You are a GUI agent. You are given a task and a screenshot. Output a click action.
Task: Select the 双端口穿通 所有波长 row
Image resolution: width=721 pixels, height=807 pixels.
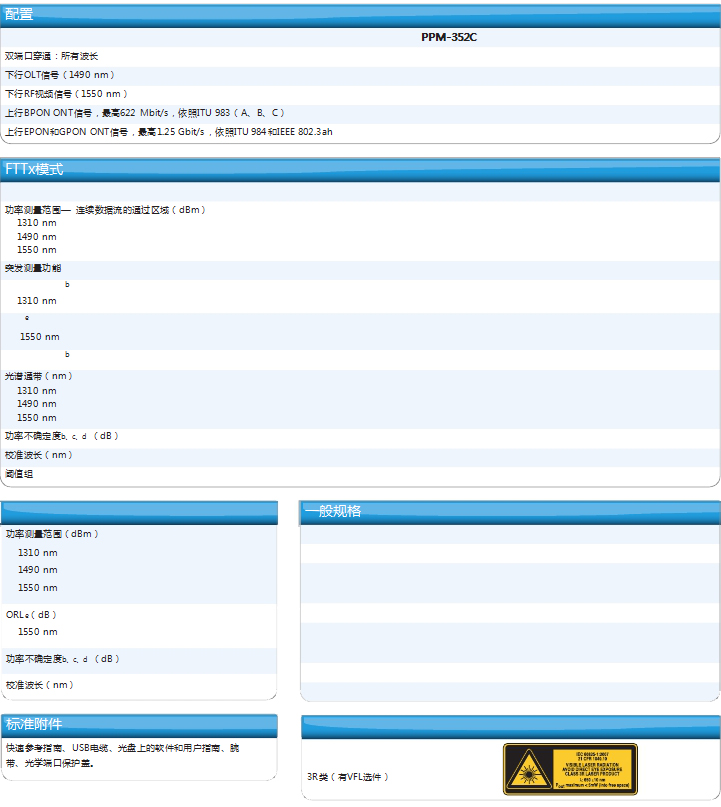(52, 56)
